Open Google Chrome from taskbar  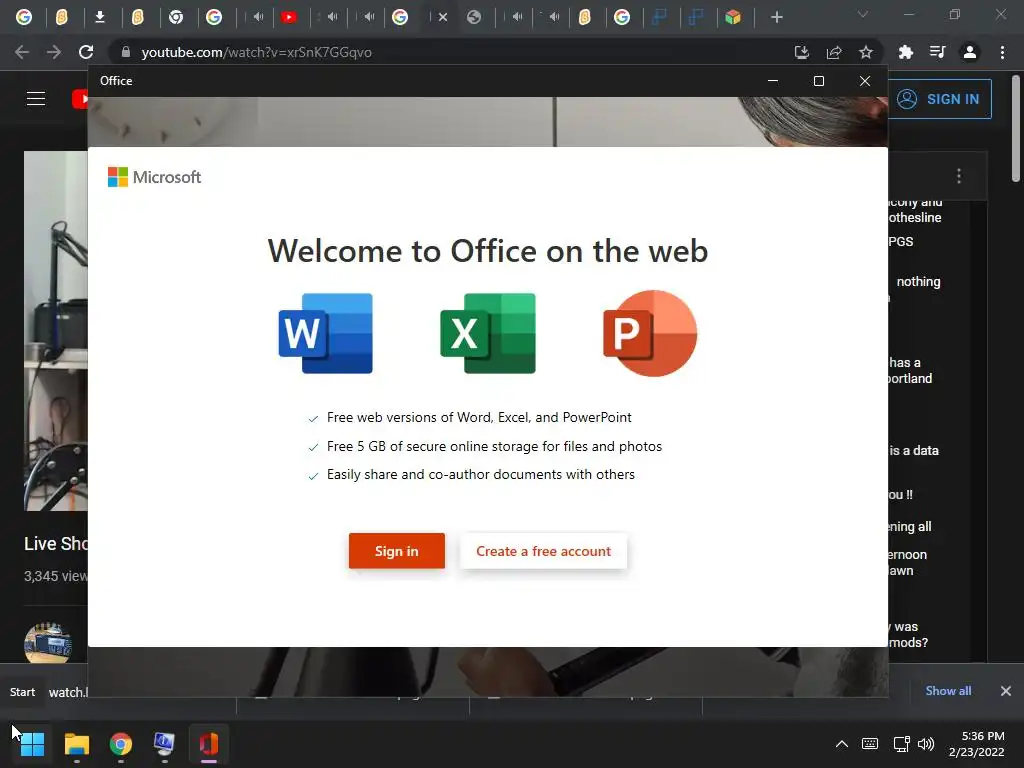[121, 744]
